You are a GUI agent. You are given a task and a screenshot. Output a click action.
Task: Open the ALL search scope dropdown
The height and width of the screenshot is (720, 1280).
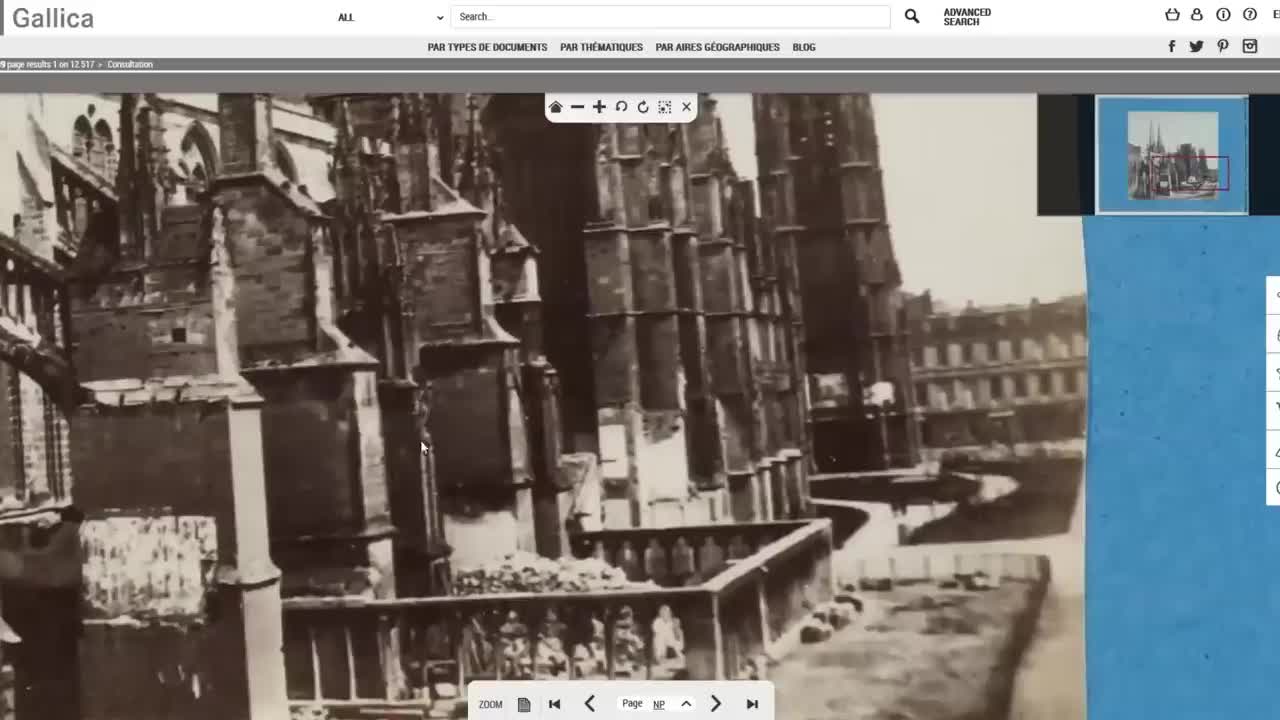tap(390, 17)
